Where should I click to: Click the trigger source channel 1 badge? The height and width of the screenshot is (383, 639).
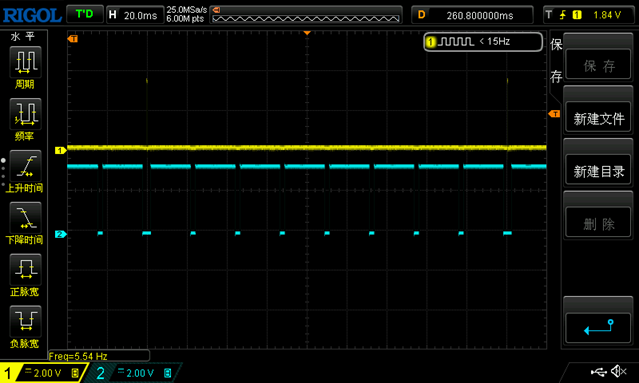577,15
